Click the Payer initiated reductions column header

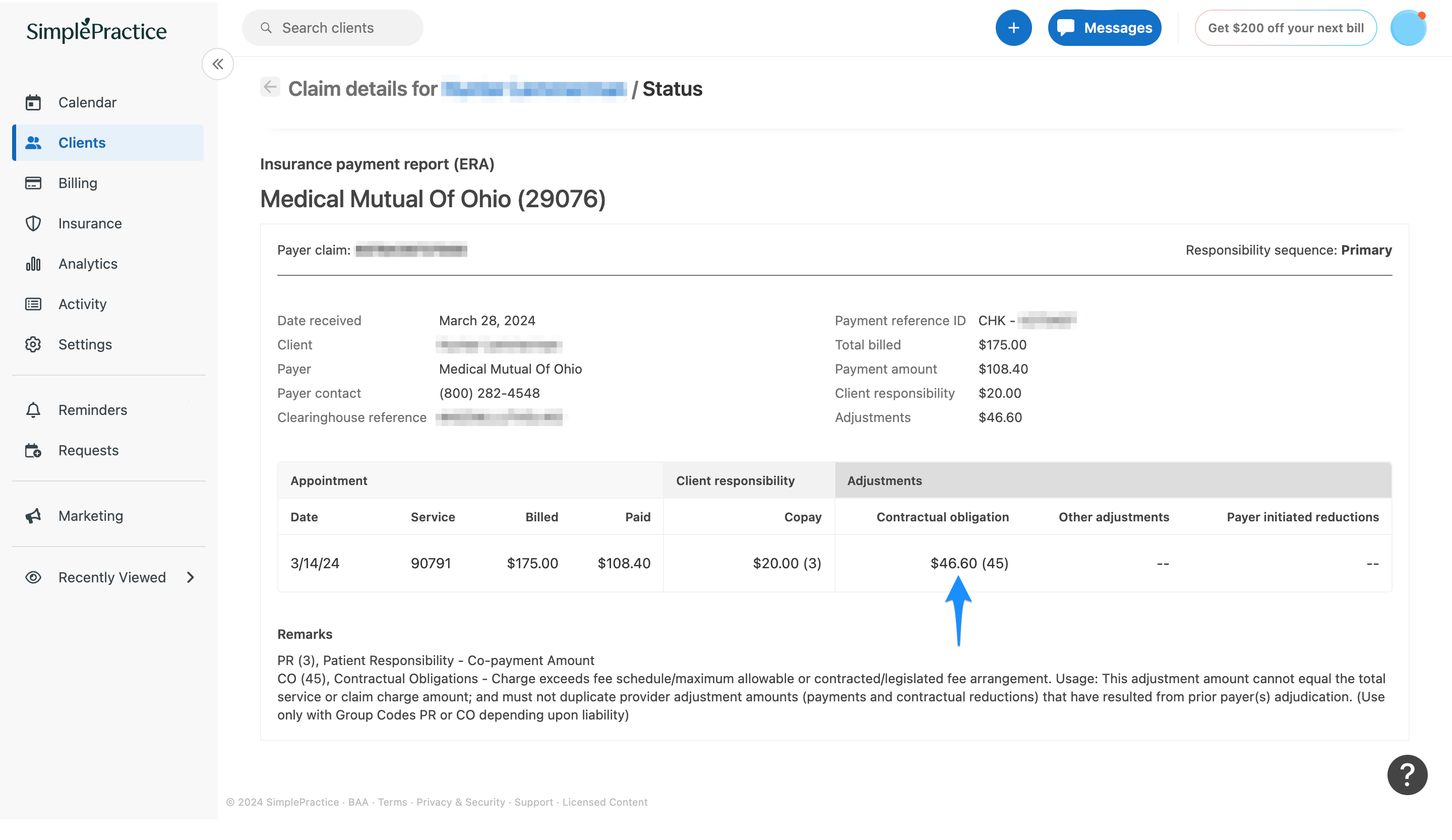coord(1303,517)
